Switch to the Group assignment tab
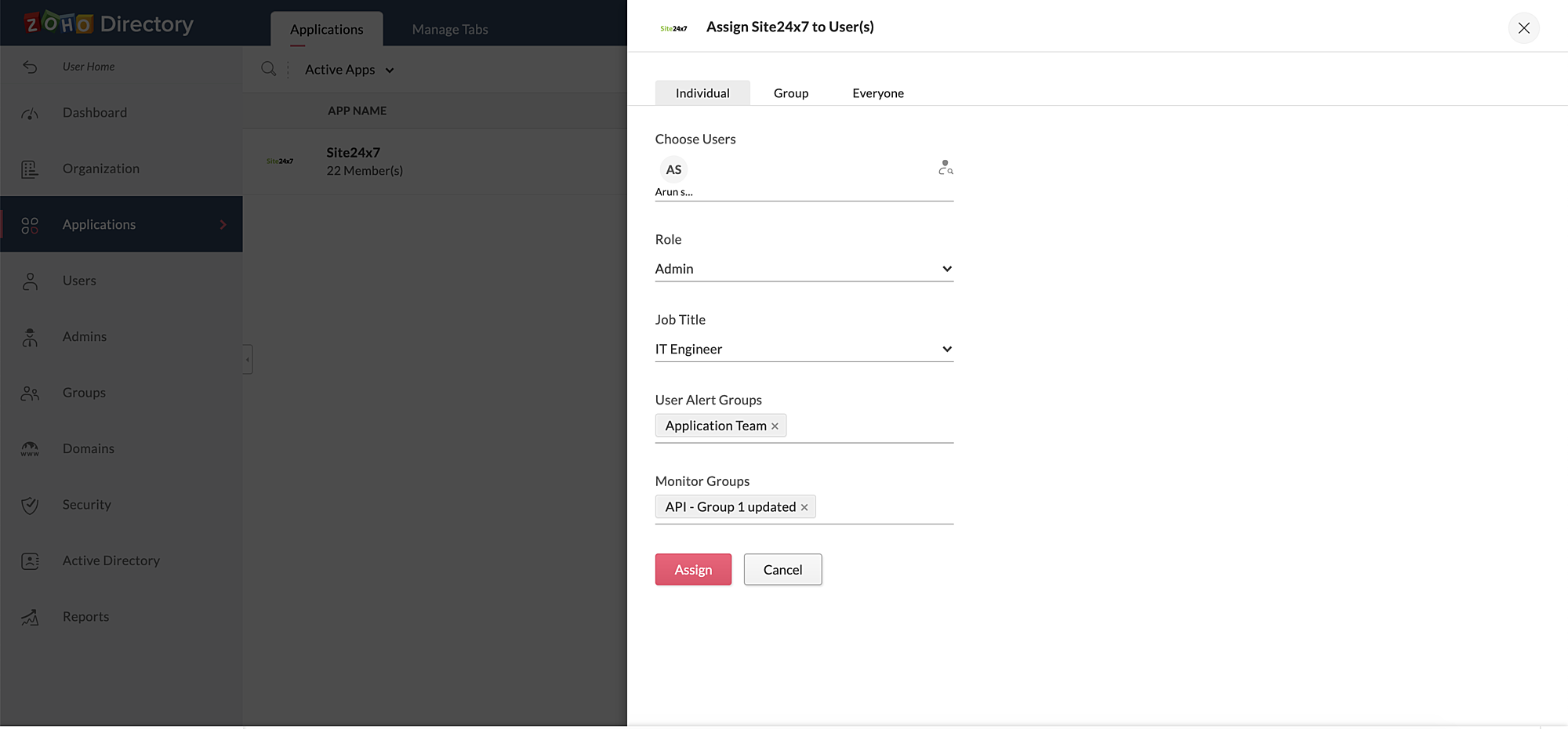Image resolution: width=1568 pixels, height=729 pixels. [790, 92]
